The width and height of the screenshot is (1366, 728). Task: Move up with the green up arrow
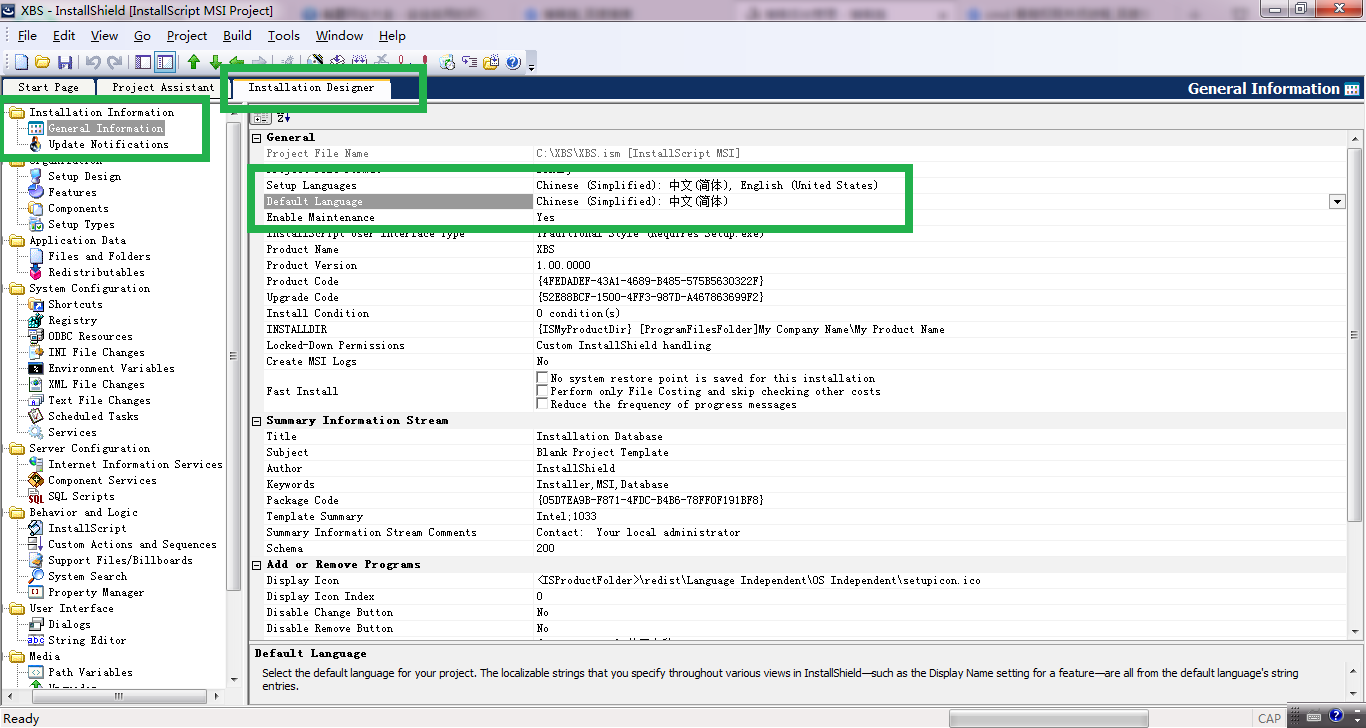[194, 62]
